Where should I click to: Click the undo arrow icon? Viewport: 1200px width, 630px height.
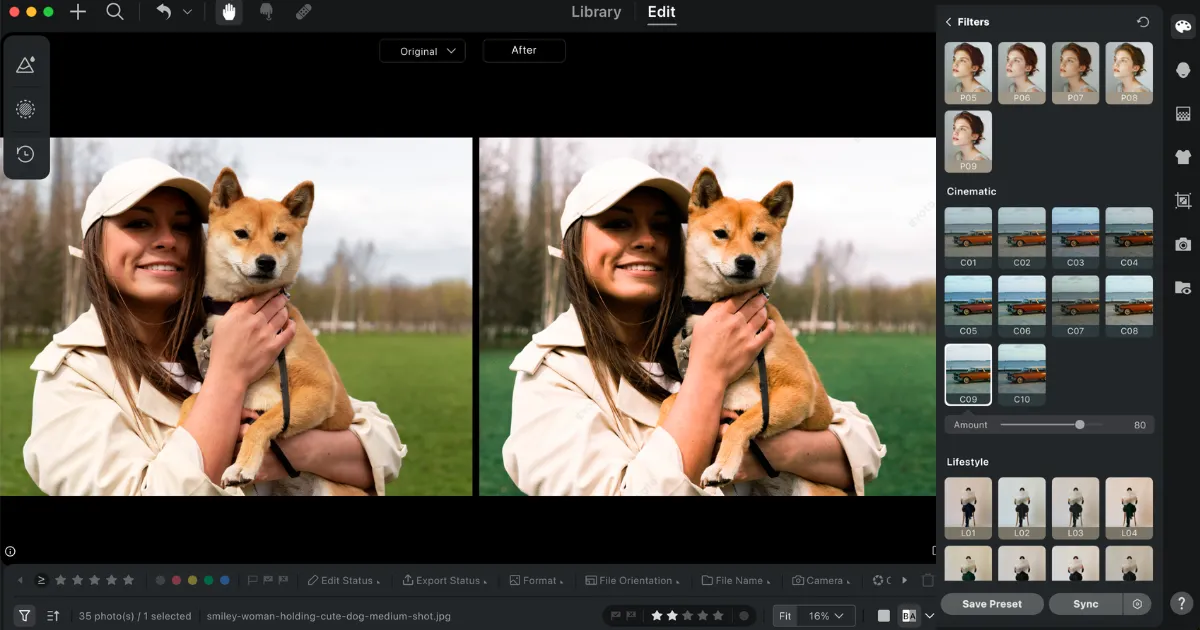(x=164, y=12)
